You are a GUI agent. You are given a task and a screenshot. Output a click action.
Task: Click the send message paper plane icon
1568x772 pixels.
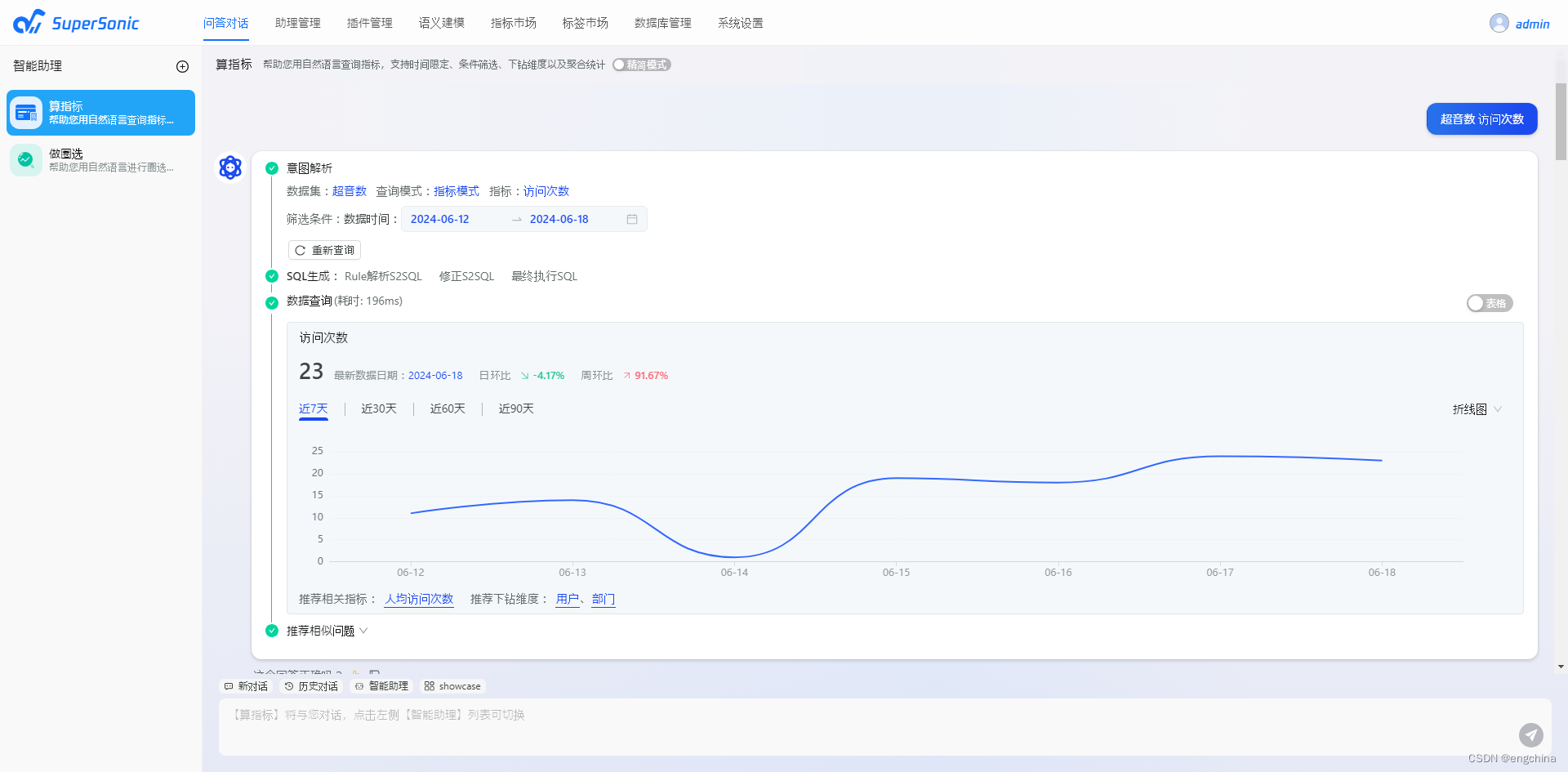pos(1531,735)
